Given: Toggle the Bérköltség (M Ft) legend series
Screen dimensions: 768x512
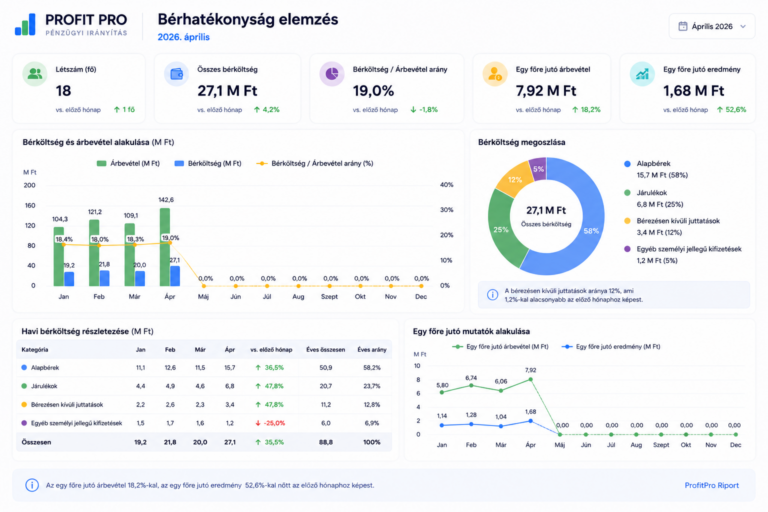Looking at the screenshot, I should point(208,164).
